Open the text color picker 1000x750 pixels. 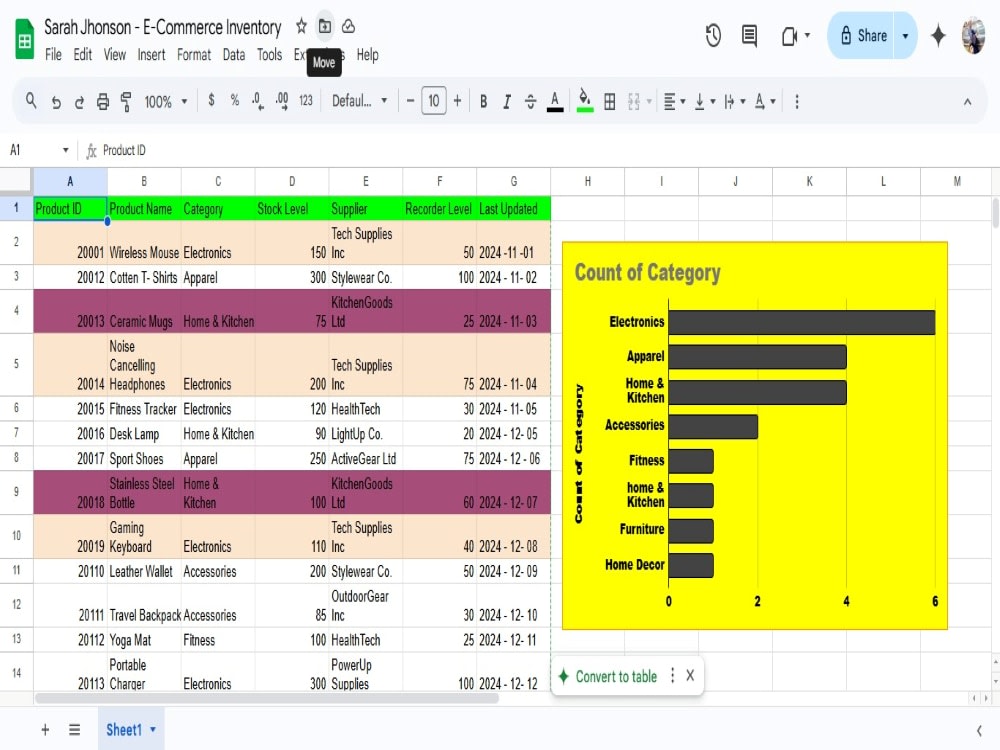coord(555,101)
